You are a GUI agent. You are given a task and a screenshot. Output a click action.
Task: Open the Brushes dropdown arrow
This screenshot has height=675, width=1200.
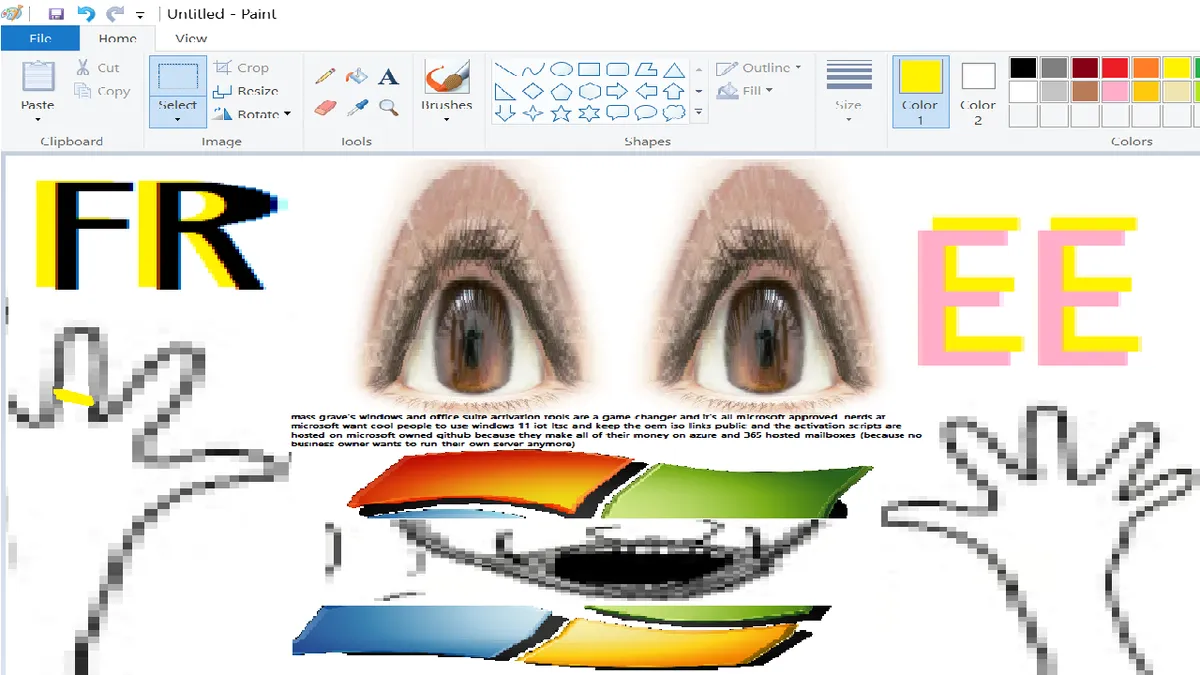click(x=447, y=120)
